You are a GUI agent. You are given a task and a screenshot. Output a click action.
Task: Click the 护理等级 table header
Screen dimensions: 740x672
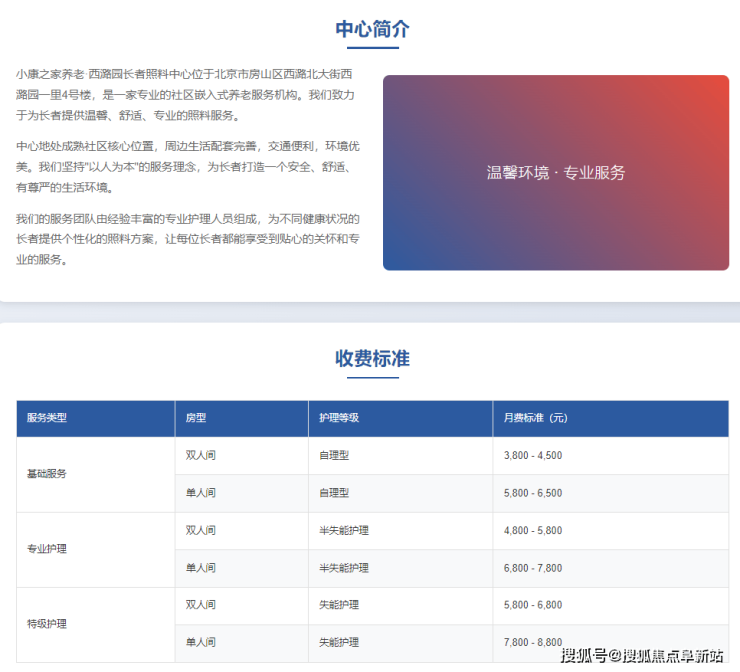click(x=339, y=418)
